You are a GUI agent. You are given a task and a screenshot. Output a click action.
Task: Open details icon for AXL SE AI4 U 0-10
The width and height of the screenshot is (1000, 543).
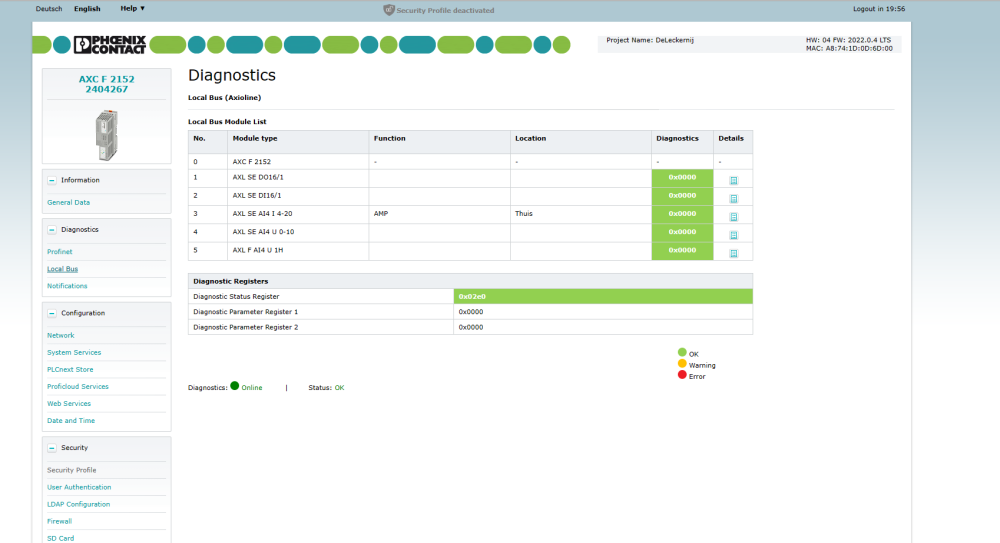733,235
